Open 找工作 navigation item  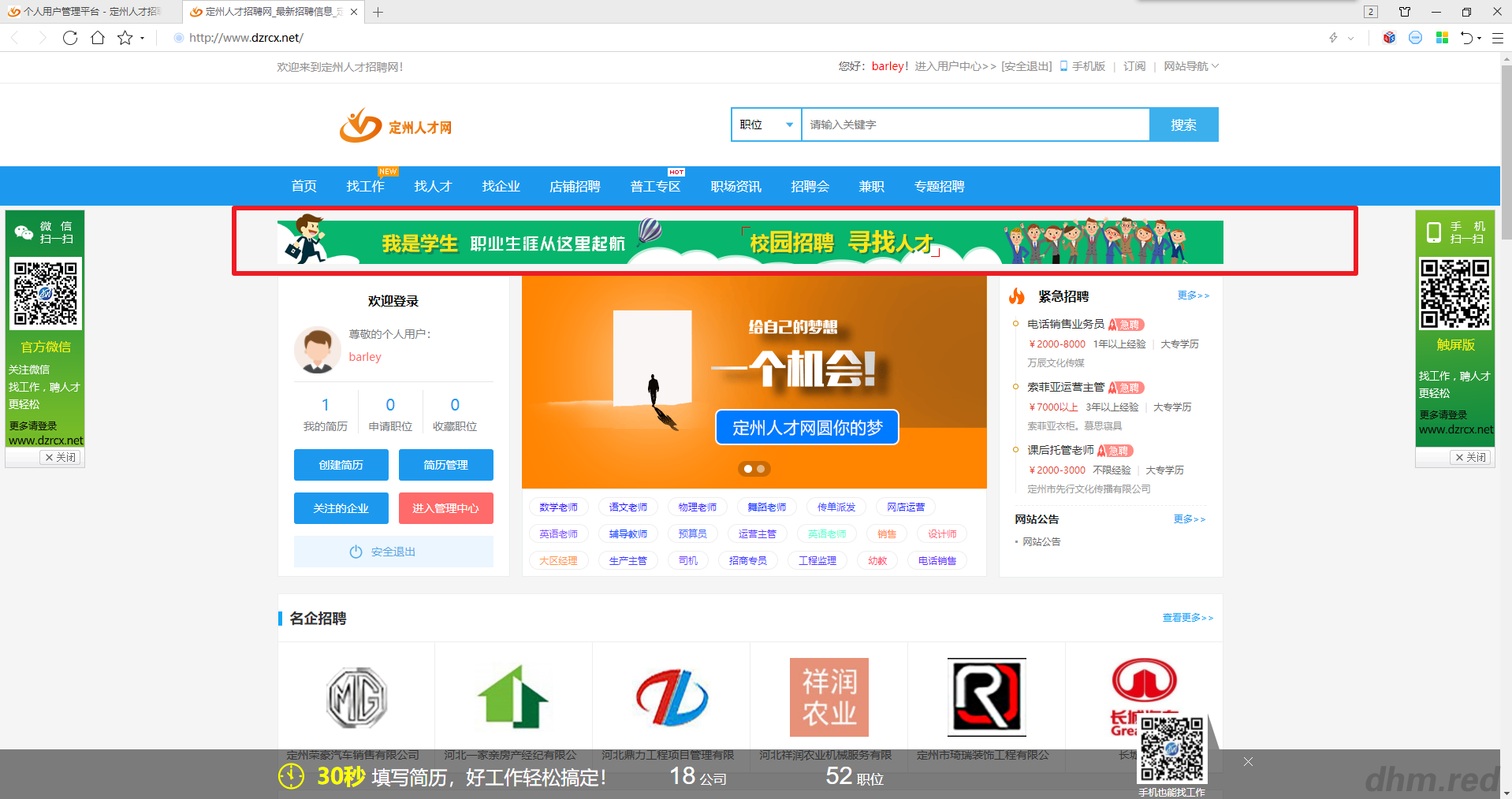(x=365, y=186)
